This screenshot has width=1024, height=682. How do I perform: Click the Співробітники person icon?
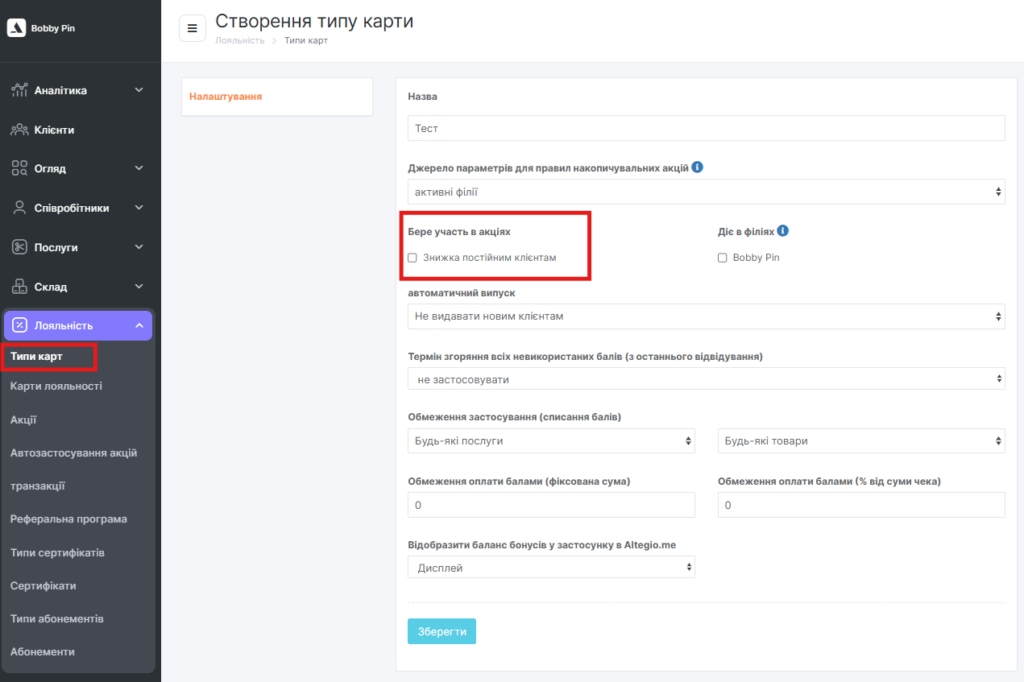pyautogui.click(x=19, y=208)
